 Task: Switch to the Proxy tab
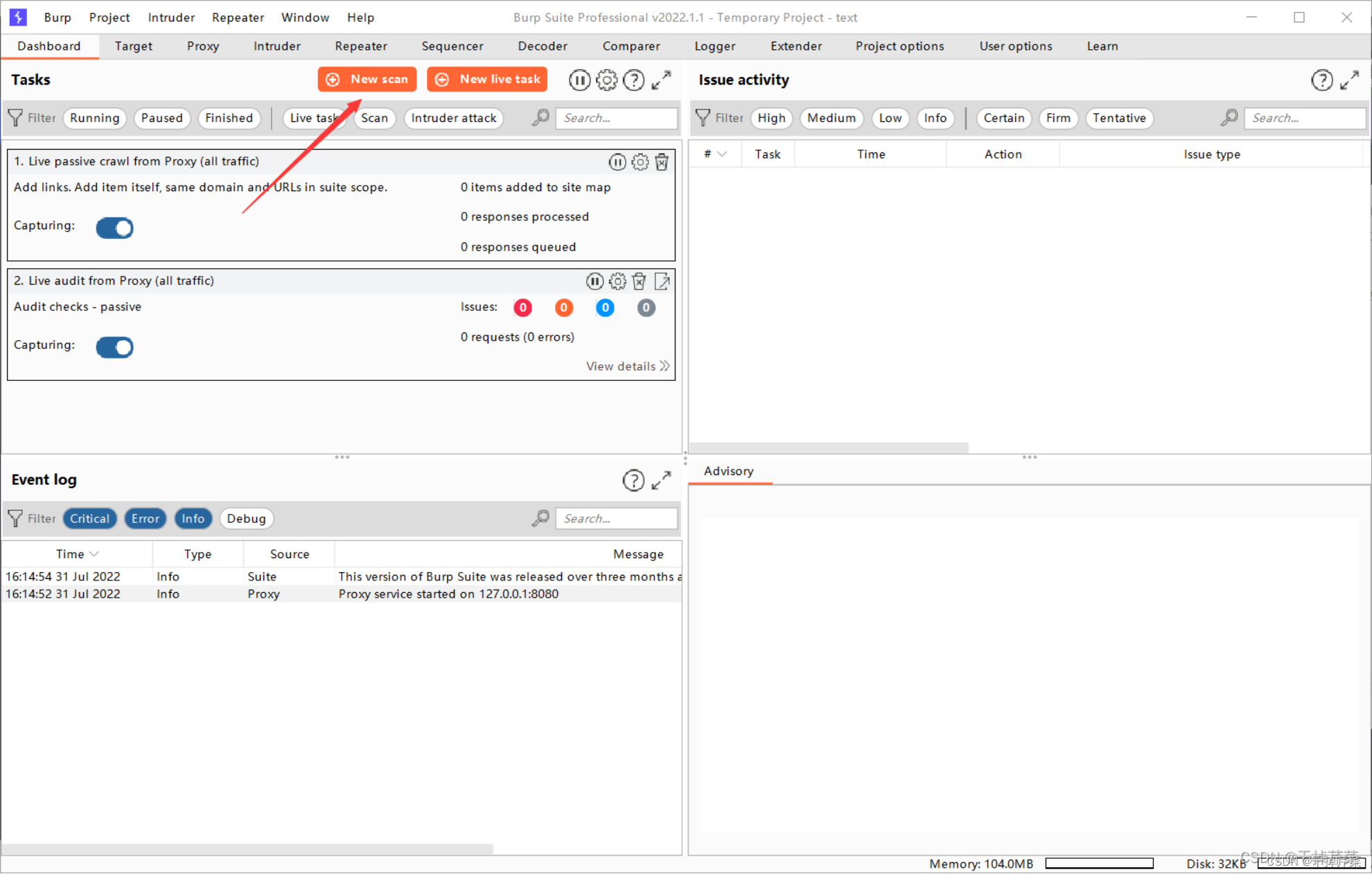[x=202, y=46]
